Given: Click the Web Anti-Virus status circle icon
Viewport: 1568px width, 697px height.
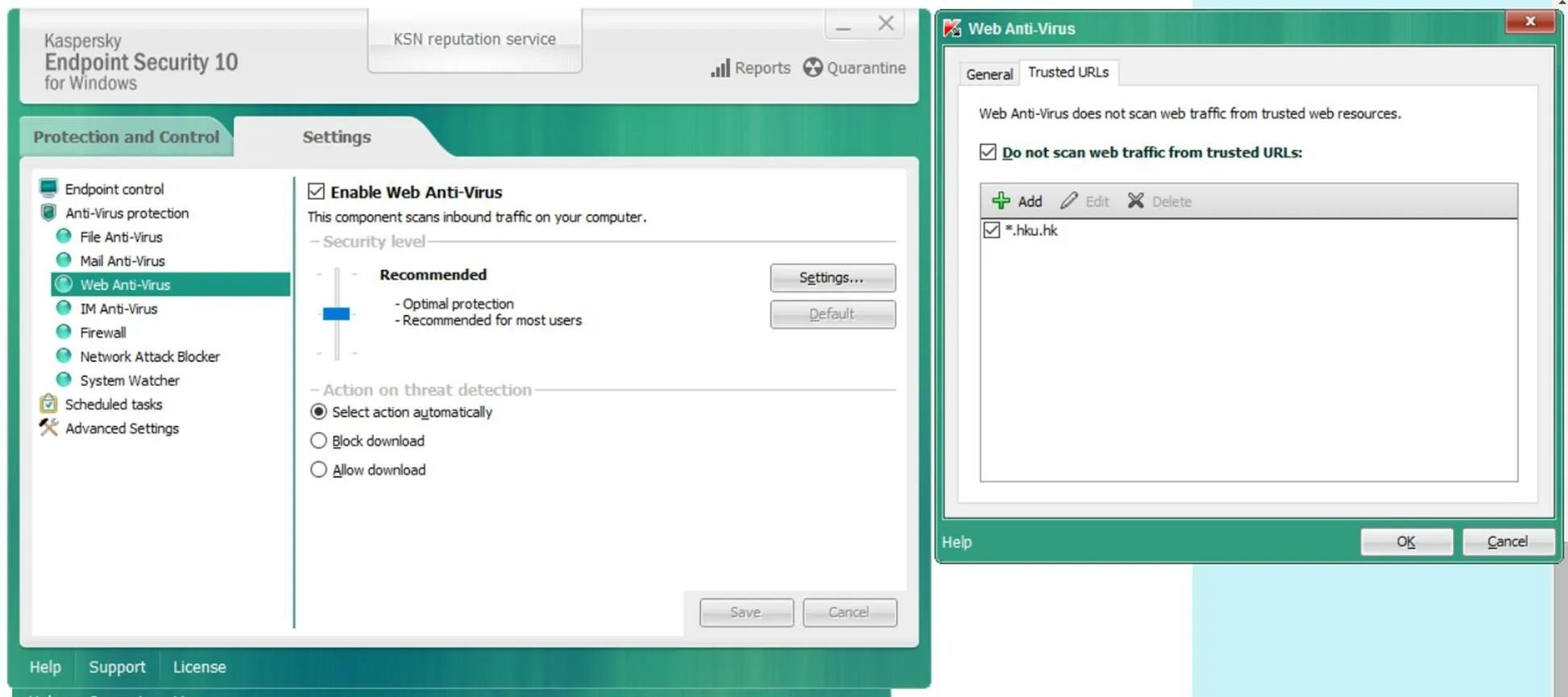Looking at the screenshot, I should (64, 284).
